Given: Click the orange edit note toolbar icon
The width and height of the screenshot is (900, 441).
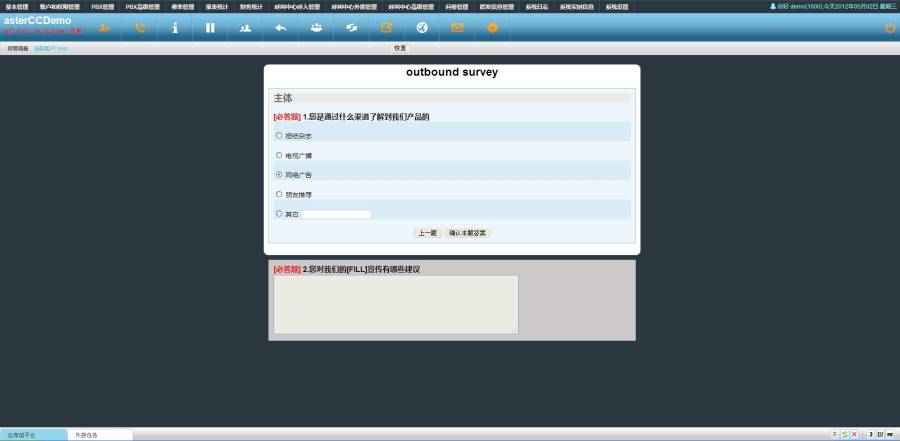Looking at the screenshot, I should 387,28.
